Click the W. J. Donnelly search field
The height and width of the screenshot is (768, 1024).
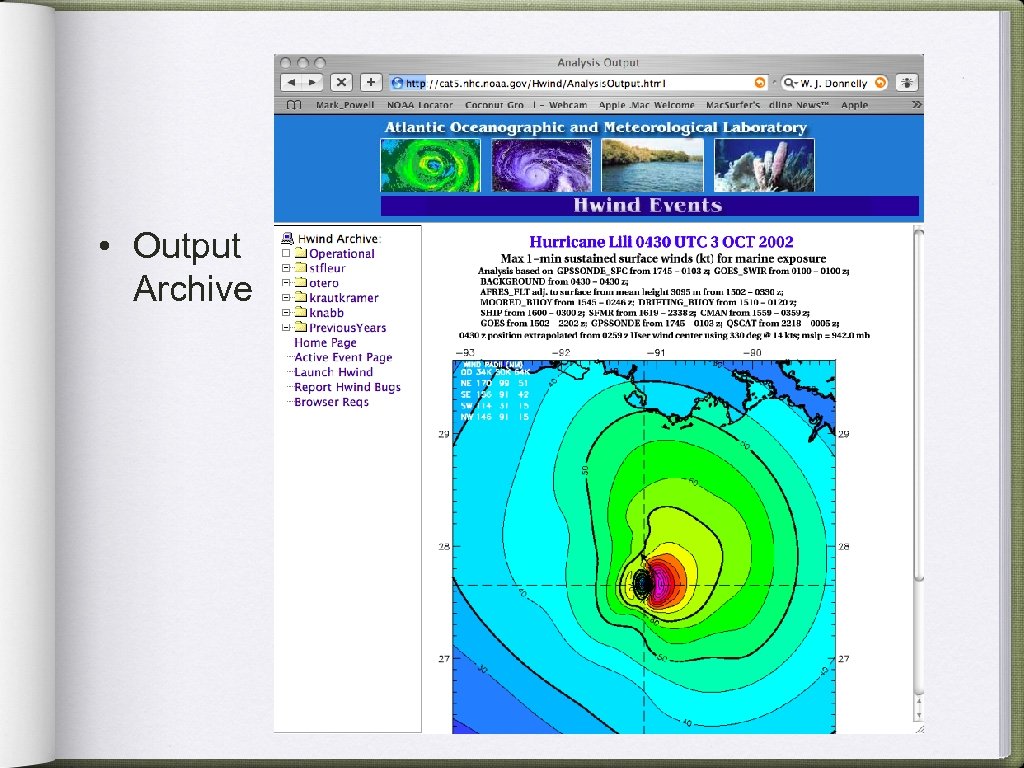point(835,83)
